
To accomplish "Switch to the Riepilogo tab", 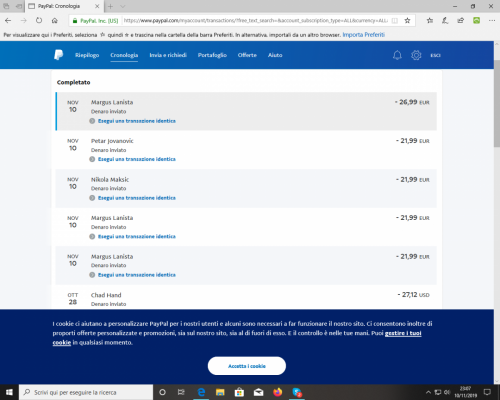I will coord(87,55).
